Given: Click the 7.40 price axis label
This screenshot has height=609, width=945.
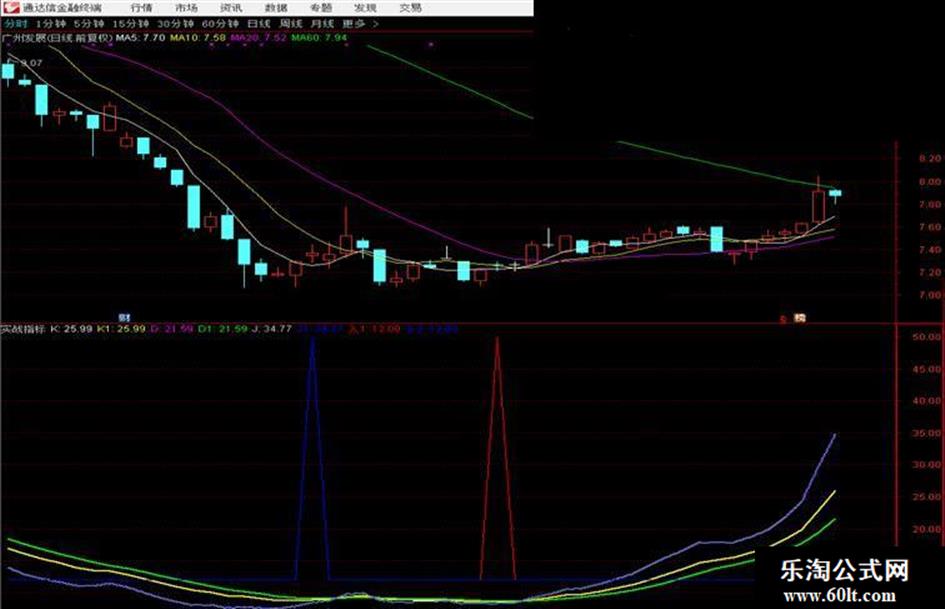Looking at the screenshot, I should pyautogui.click(x=929, y=250).
